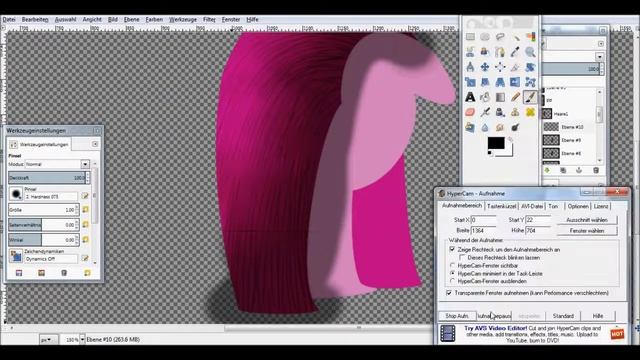Select the Scissors Select tool

coord(470,52)
